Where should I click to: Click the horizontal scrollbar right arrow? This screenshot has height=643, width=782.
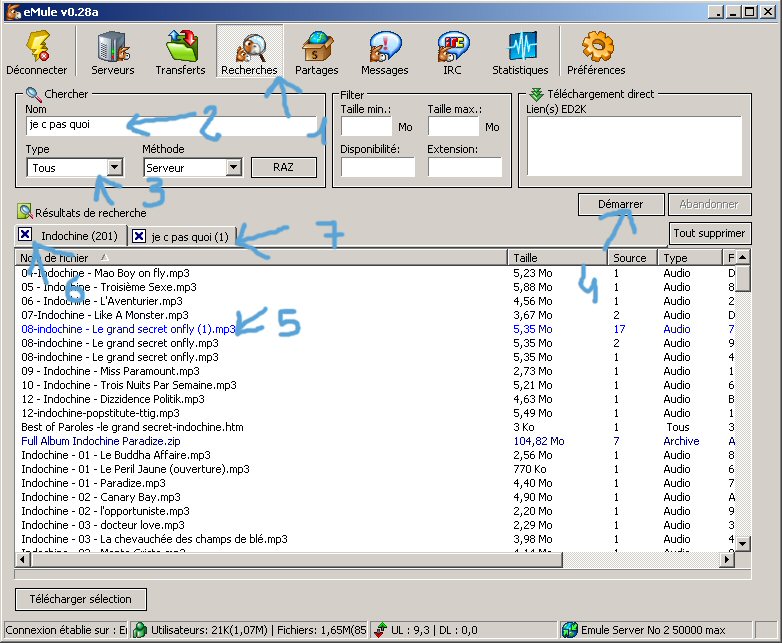point(727,560)
